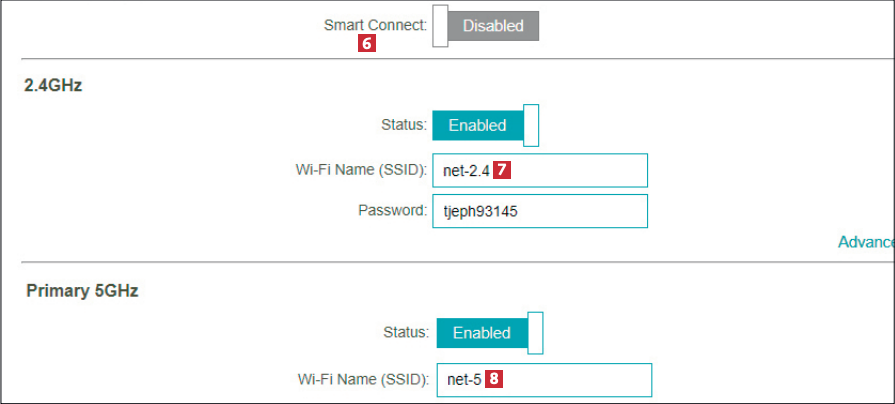895x404 pixels.
Task: Click the red number 7 callout marker
Action: [503, 170]
